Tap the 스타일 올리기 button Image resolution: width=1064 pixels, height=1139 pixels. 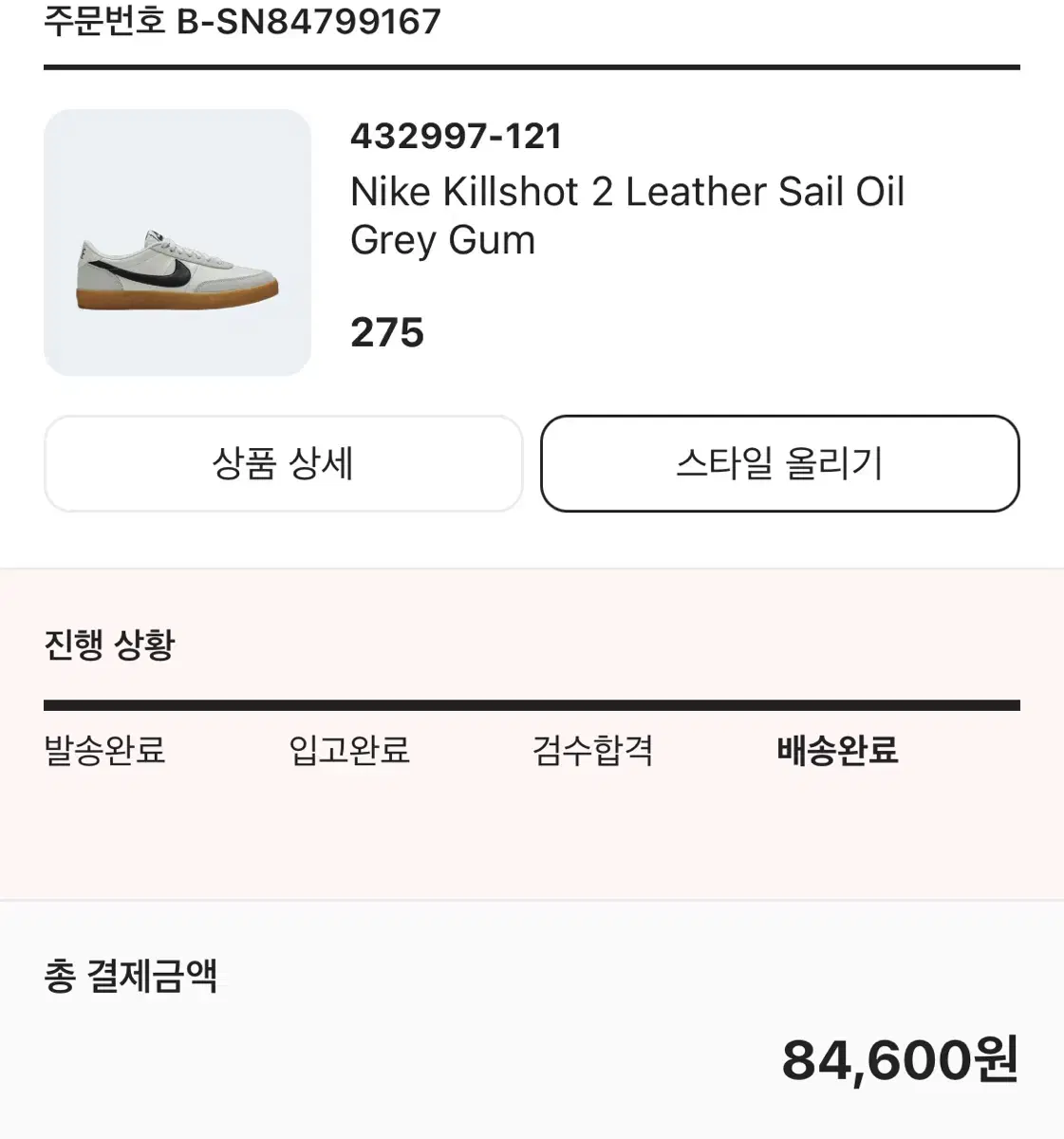point(779,463)
